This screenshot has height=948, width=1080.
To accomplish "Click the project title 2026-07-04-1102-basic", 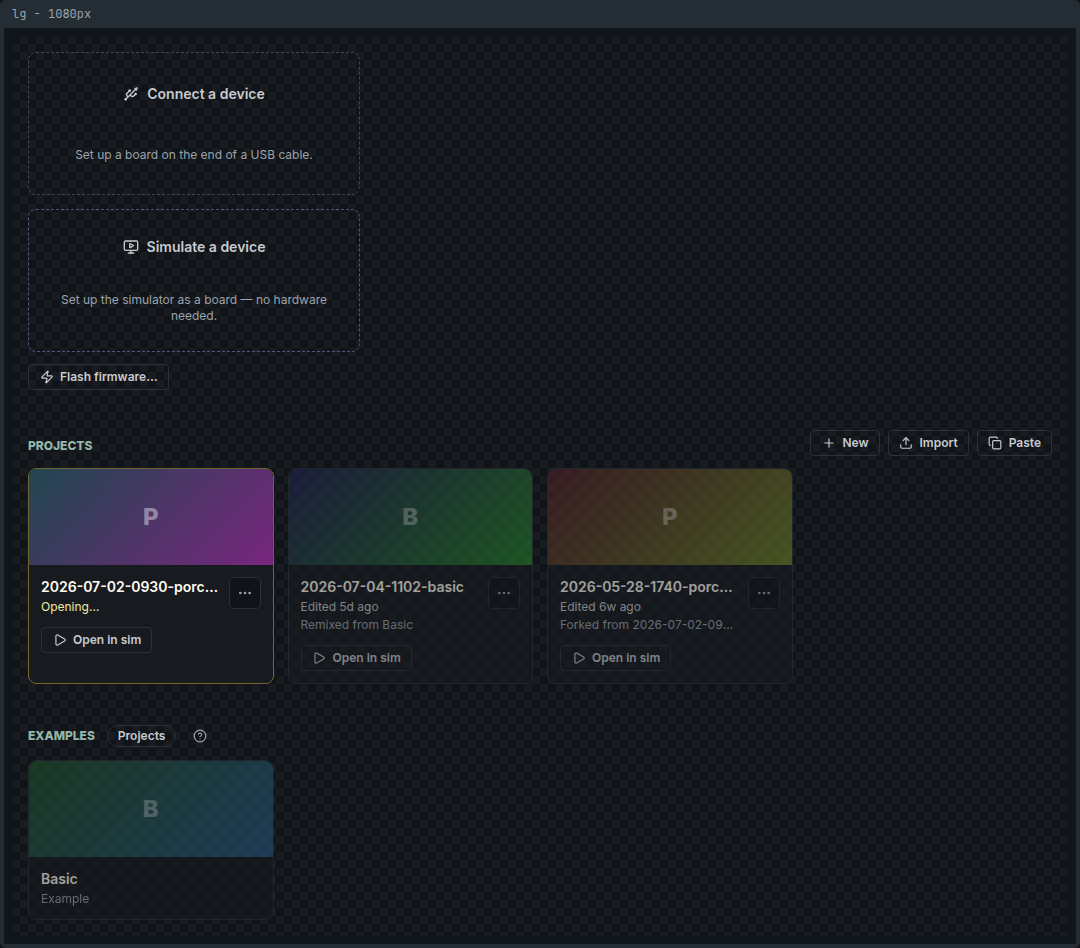I will point(382,587).
